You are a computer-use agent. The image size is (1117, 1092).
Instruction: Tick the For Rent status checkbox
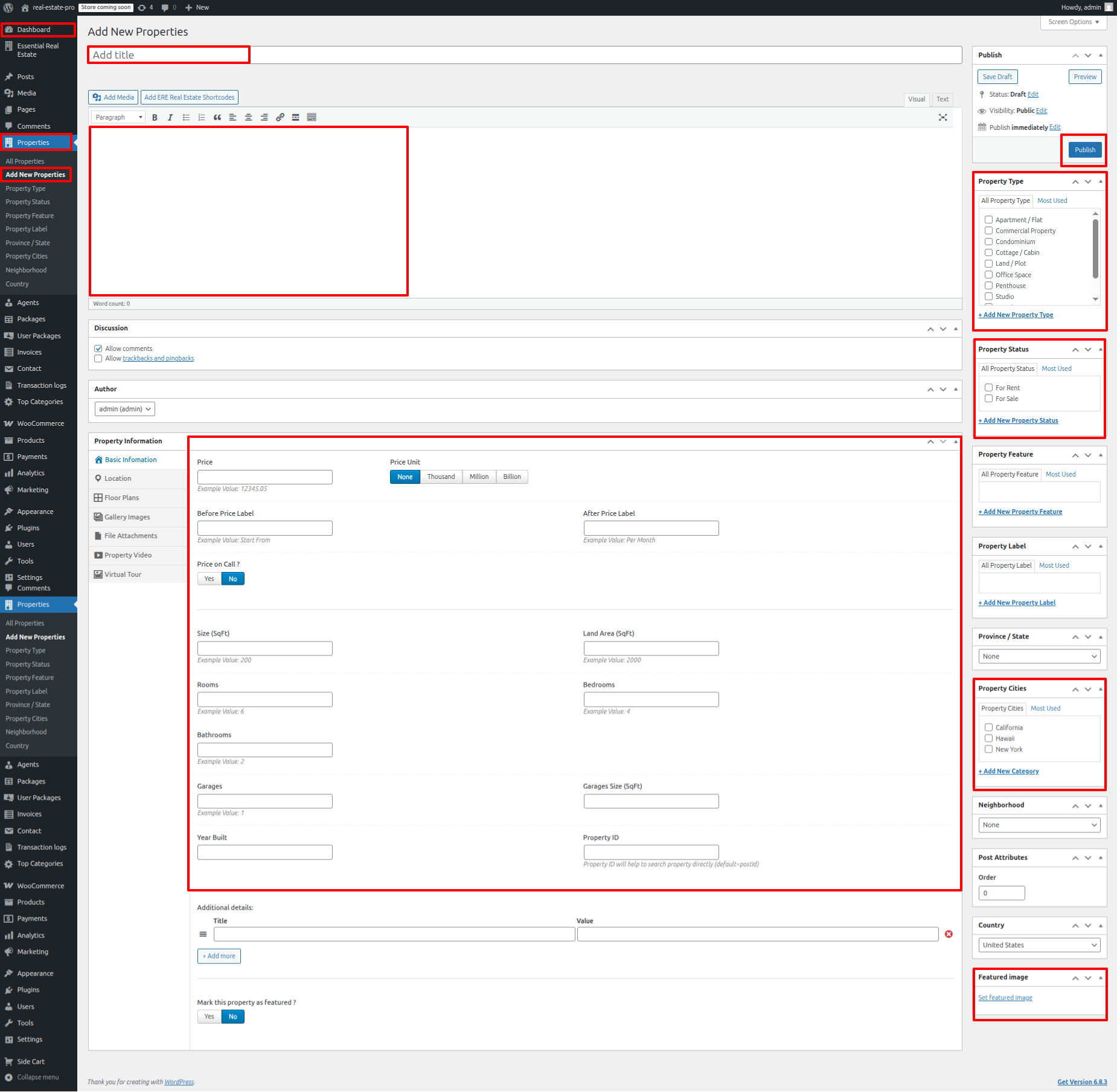988,388
